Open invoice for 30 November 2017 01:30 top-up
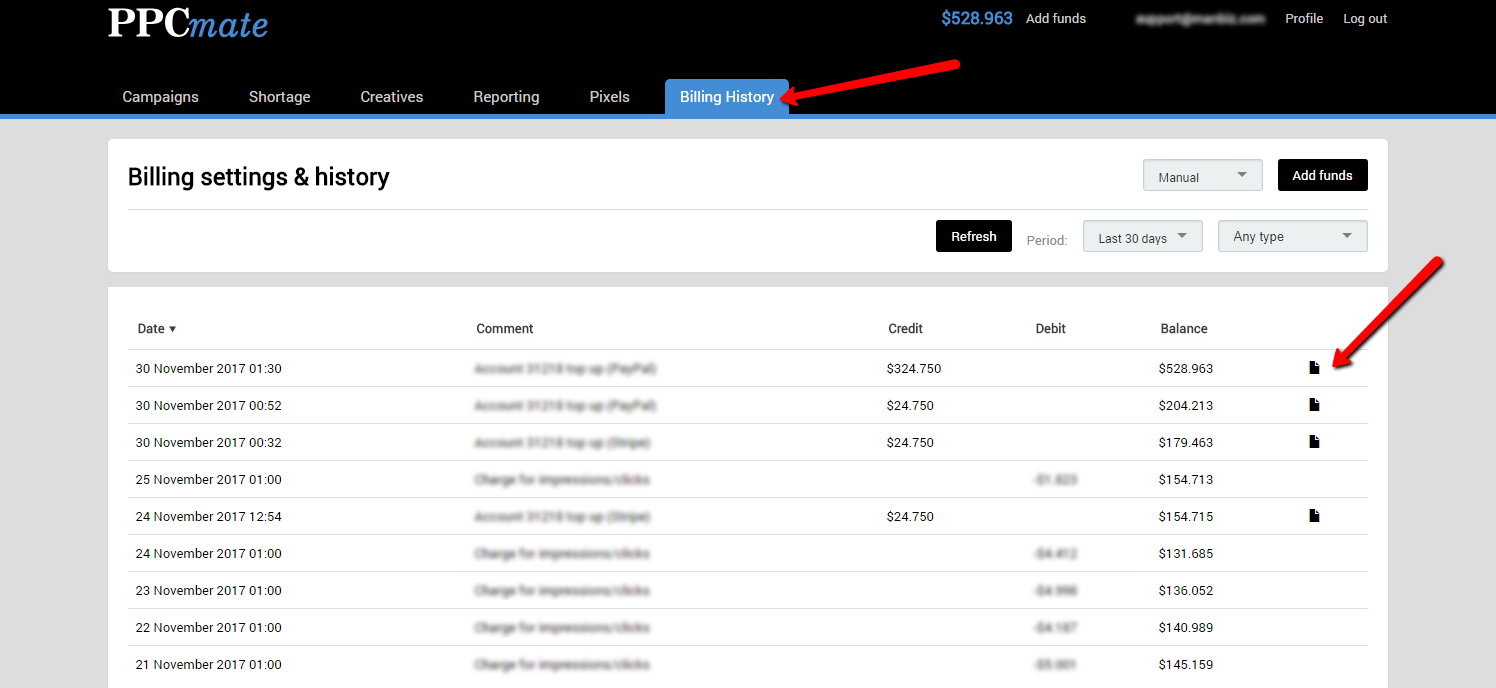Viewport: 1496px width, 688px height. (x=1314, y=368)
